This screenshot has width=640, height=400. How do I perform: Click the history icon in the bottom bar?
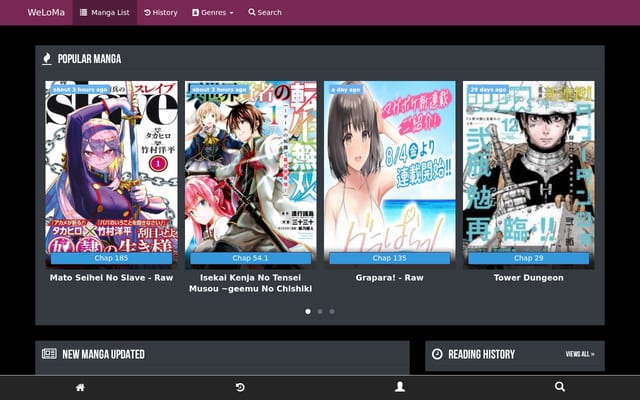240,387
